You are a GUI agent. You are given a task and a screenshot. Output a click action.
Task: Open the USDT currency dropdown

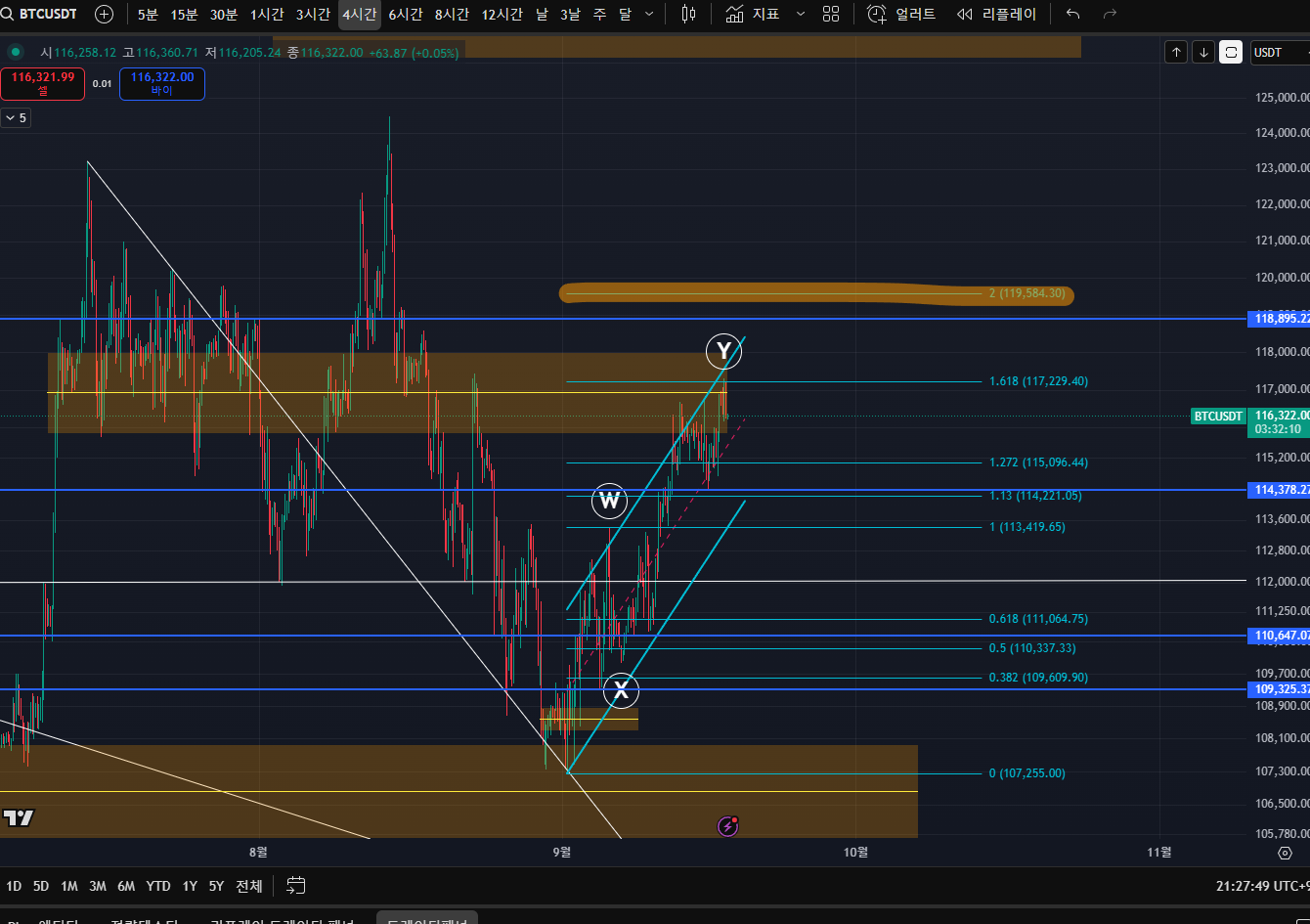tap(1279, 53)
